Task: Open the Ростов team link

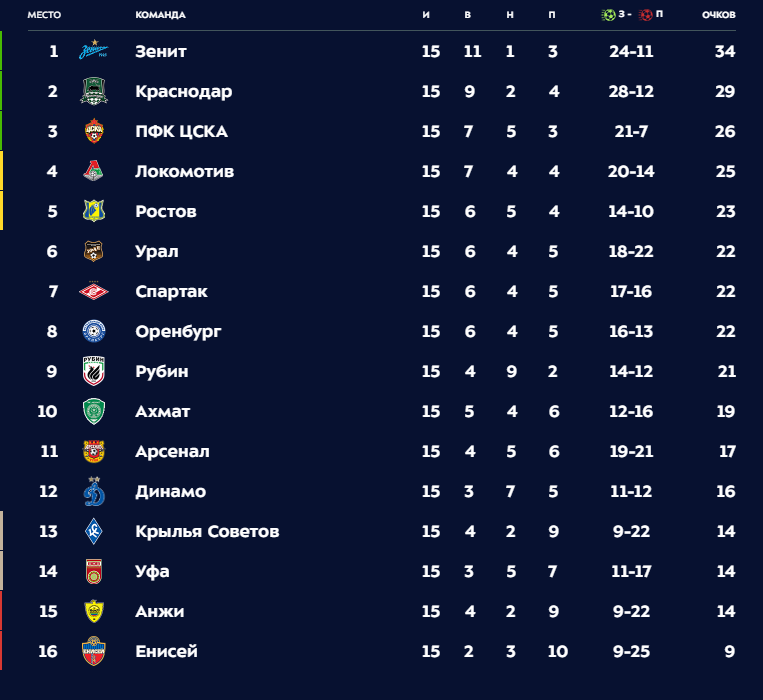Action: (166, 211)
